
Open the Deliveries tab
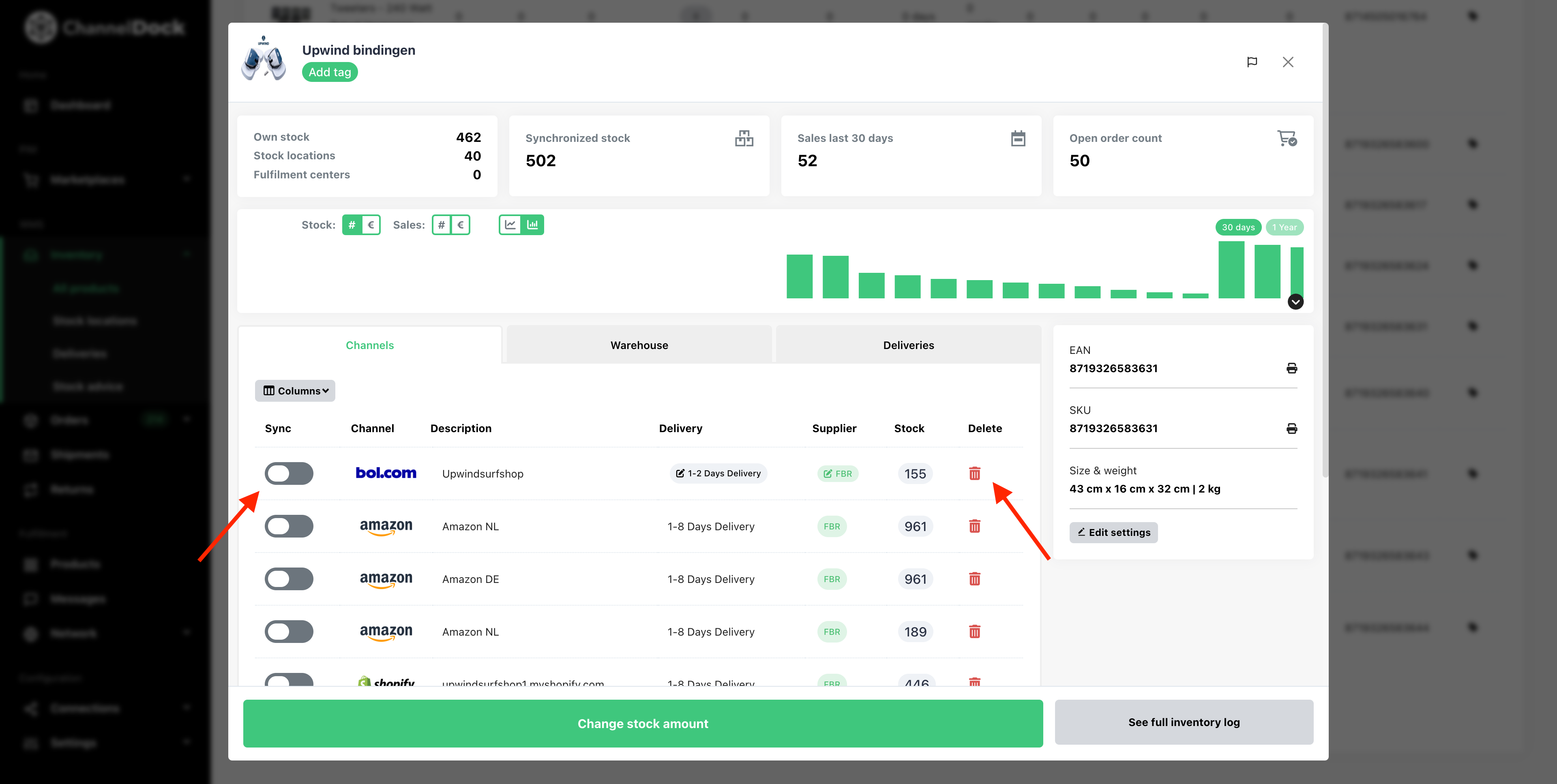908,345
